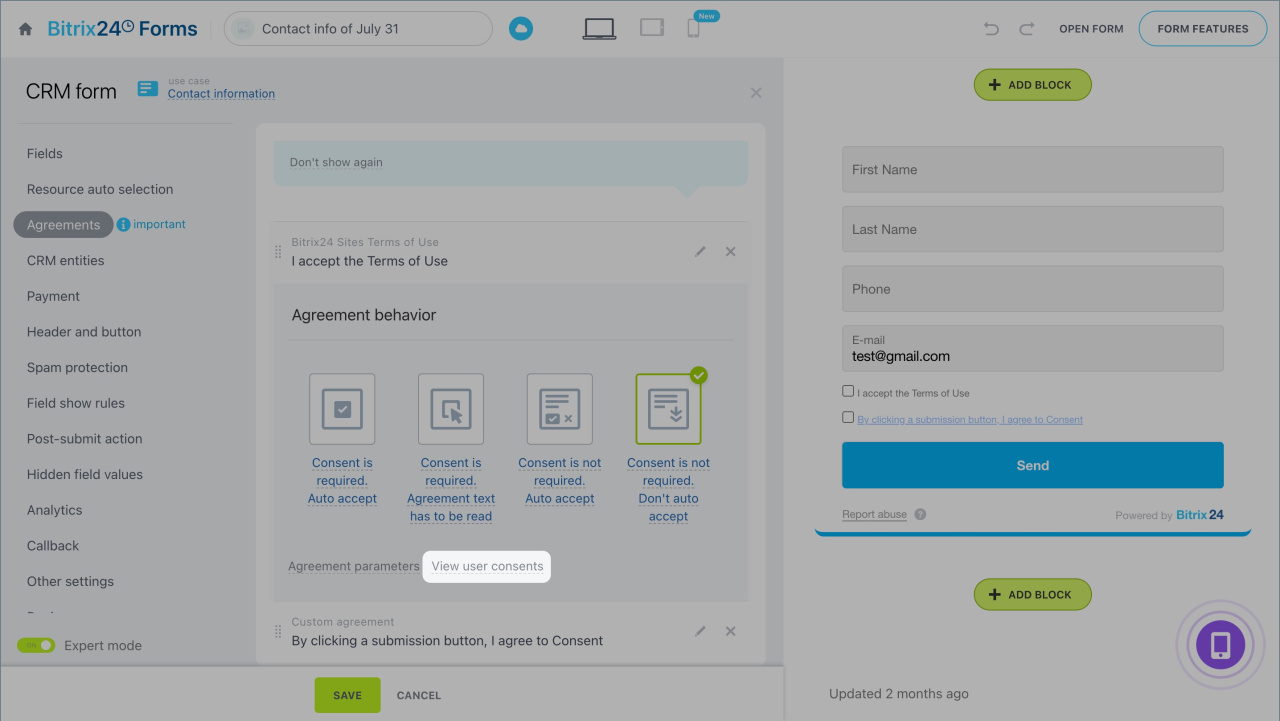1280x721 pixels.
Task: Click the Phone input field
Action: pos(1032,289)
